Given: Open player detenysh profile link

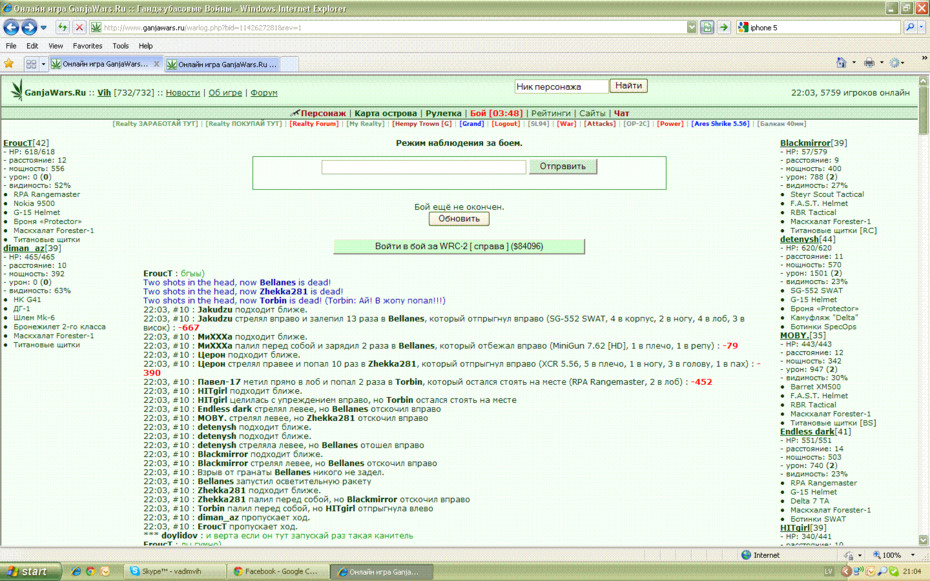Looking at the screenshot, I should pyautogui.click(x=799, y=239).
